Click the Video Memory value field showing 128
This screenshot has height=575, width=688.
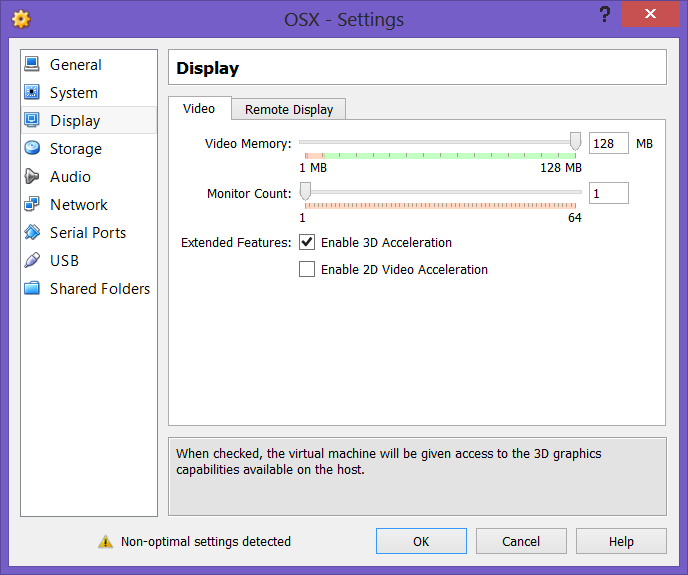click(x=609, y=143)
